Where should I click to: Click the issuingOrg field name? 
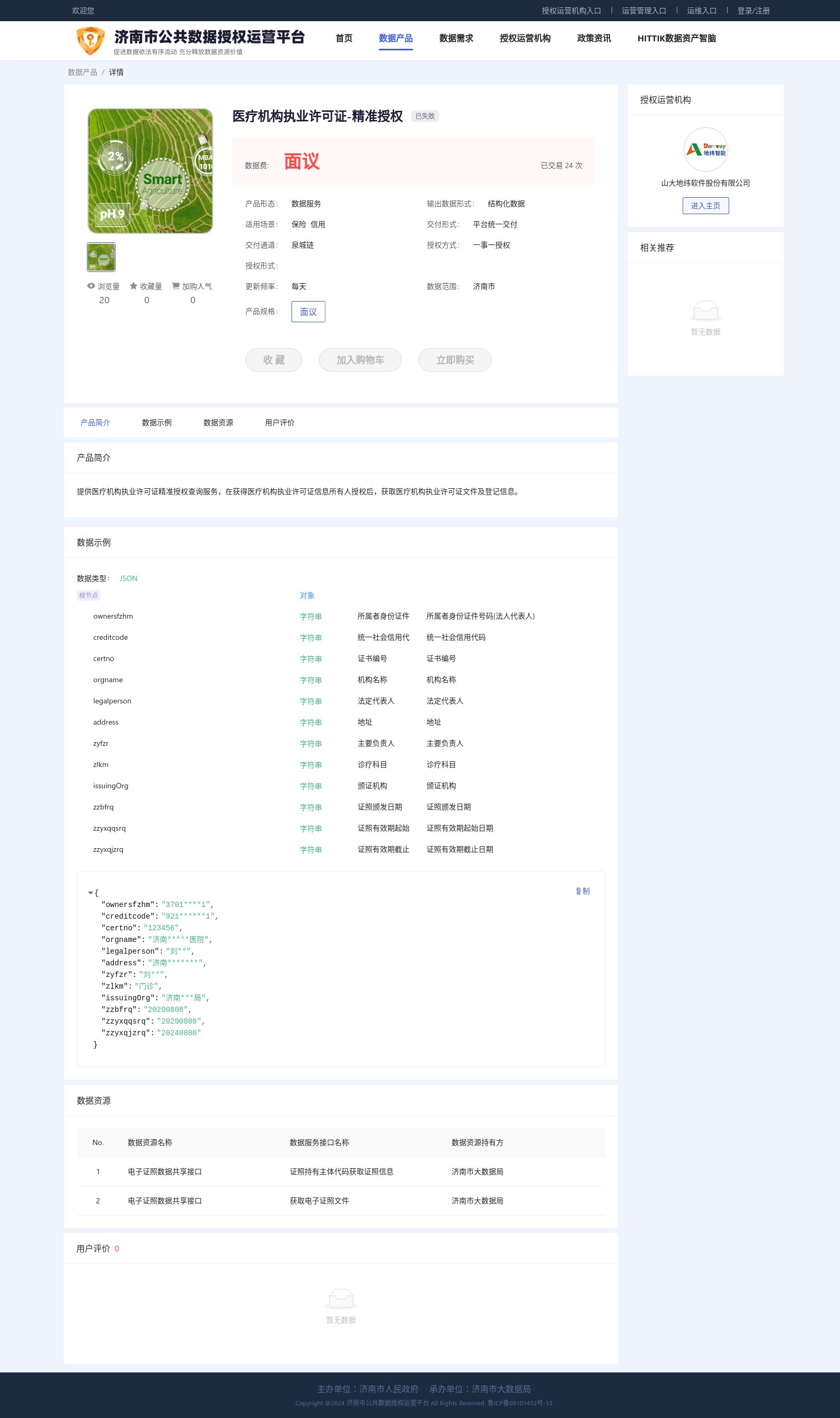click(x=111, y=786)
